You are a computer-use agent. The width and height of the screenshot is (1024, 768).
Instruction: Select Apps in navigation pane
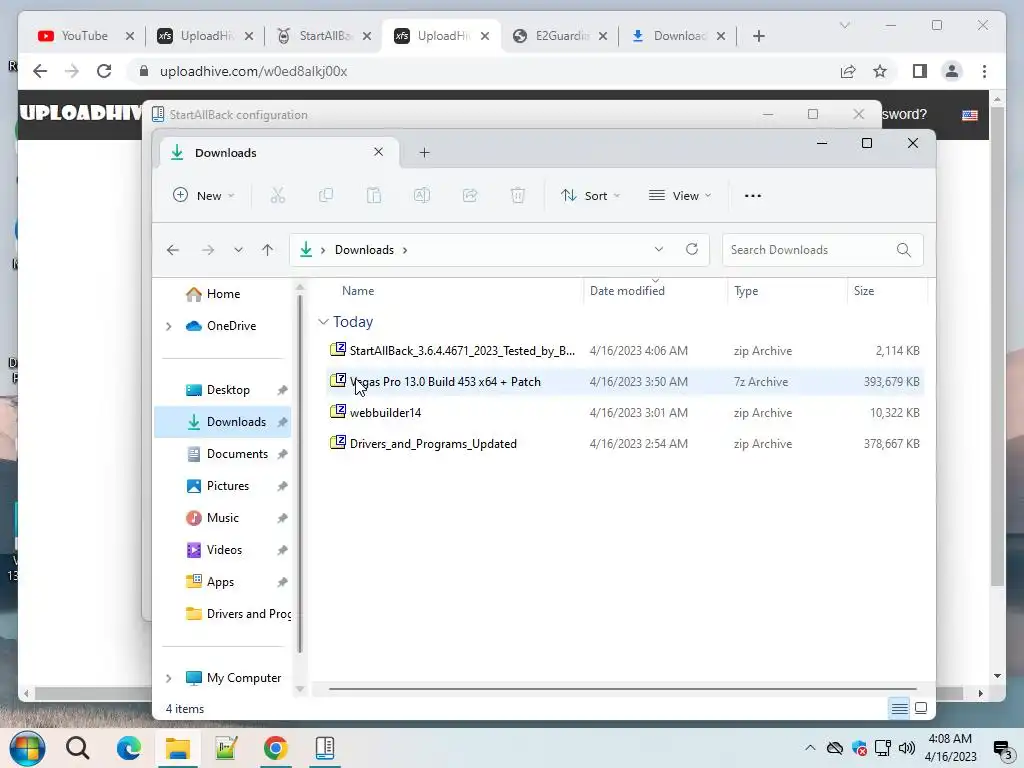pyautogui.click(x=223, y=582)
